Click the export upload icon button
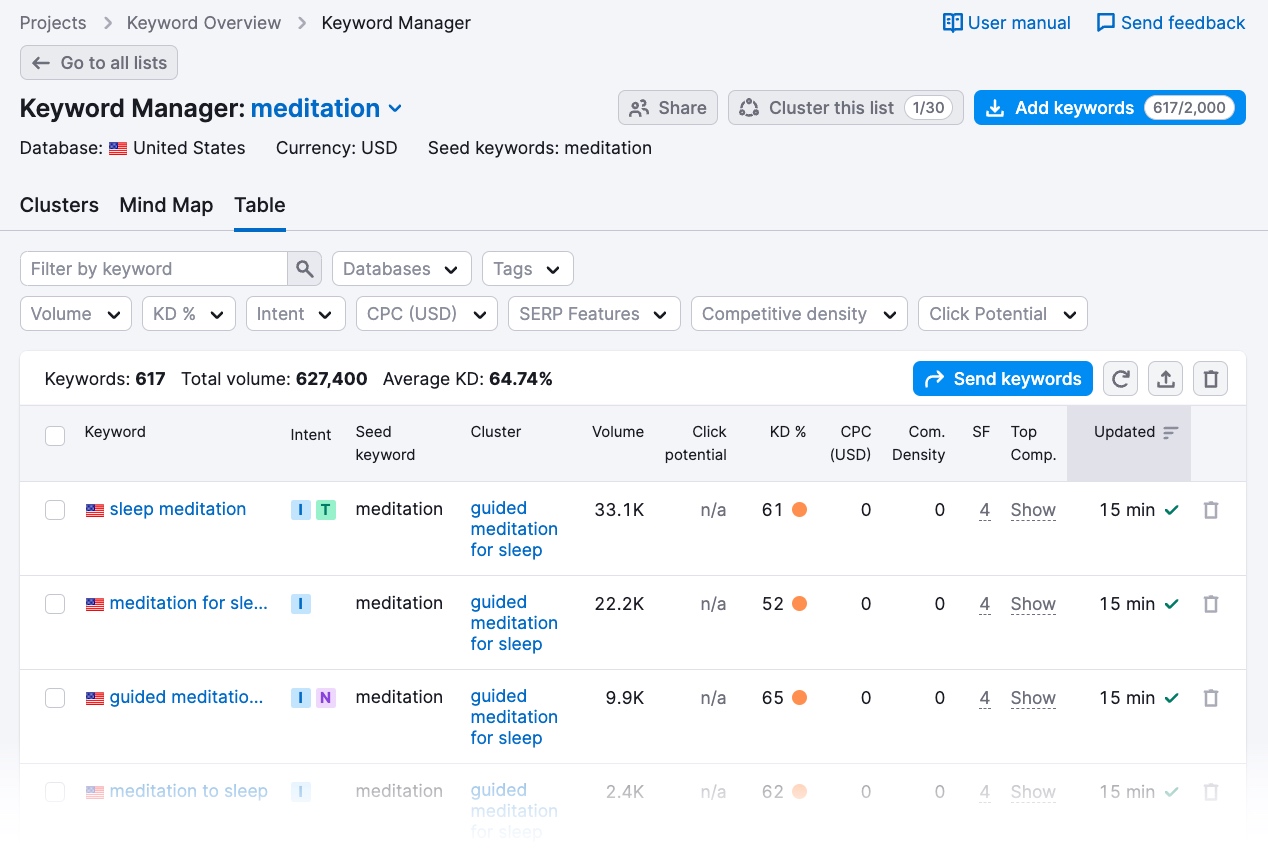The width and height of the screenshot is (1268, 857). pyautogui.click(x=1165, y=379)
